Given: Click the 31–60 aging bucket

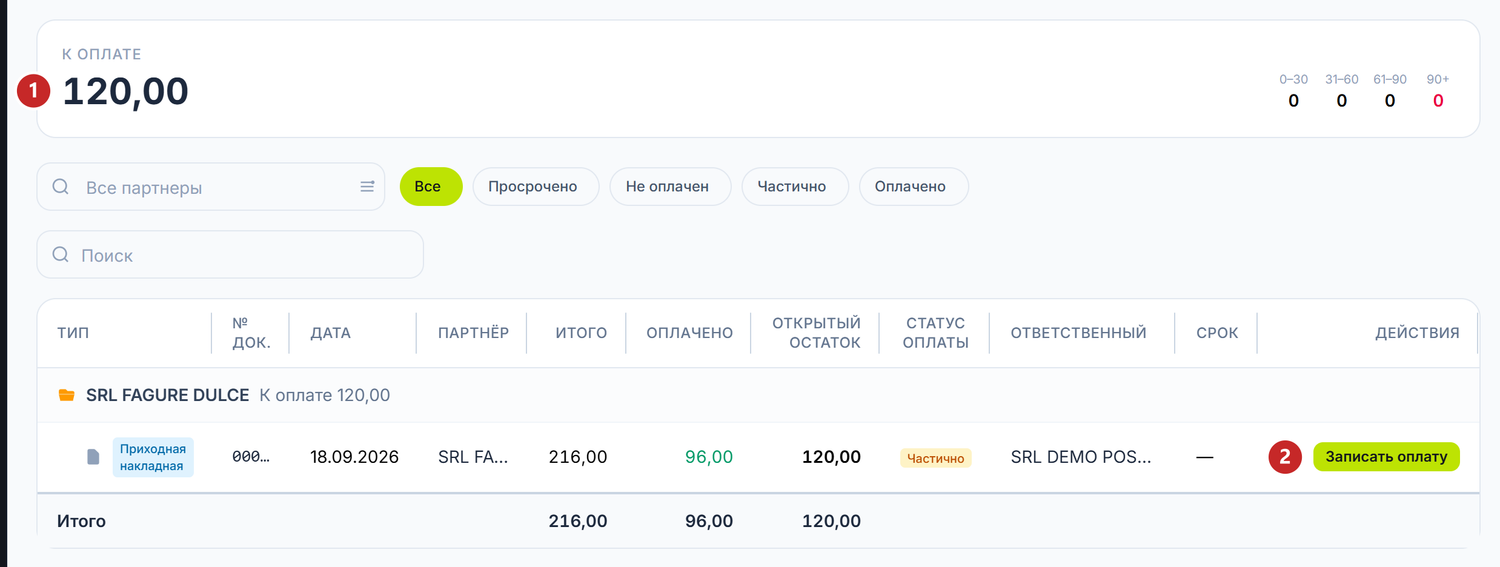Looking at the screenshot, I should [x=1341, y=91].
